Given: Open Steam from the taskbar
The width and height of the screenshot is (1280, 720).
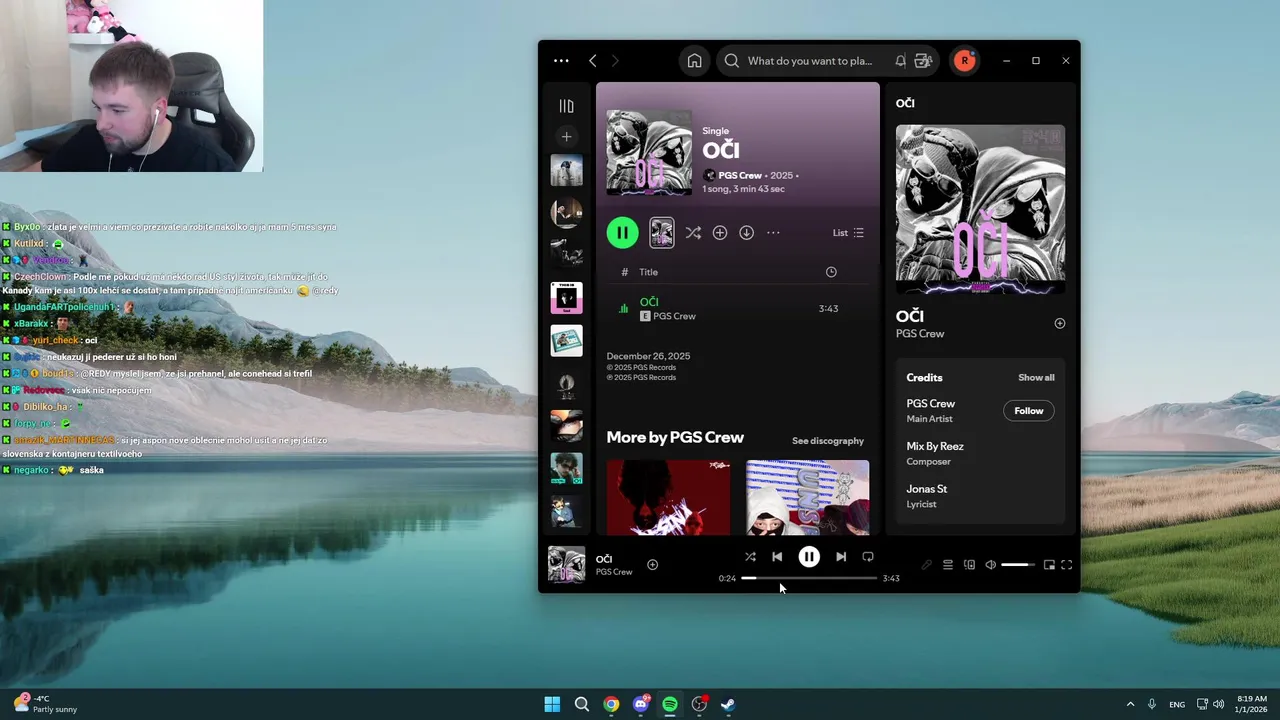Looking at the screenshot, I should [x=729, y=704].
